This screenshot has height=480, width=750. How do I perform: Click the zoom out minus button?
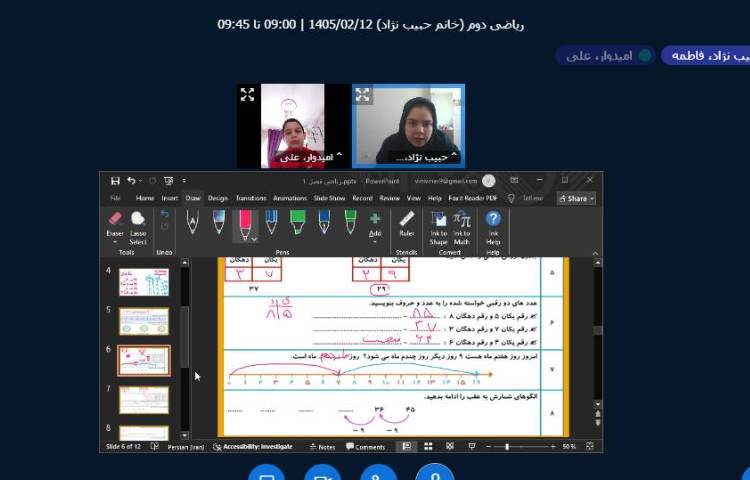click(488, 447)
